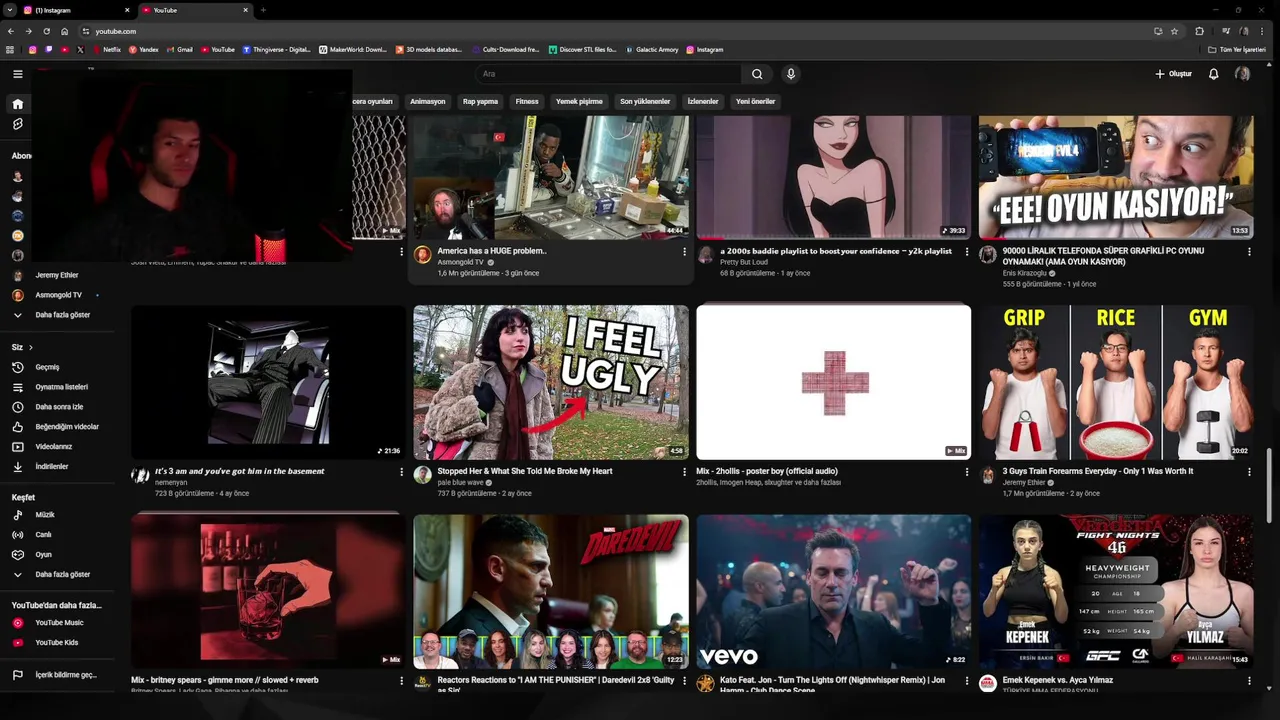This screenshot has width=1280, height=720.
Task: Open the browser tab list dropdown arrow
Action: pyautogui.click(x=11, y=10)
